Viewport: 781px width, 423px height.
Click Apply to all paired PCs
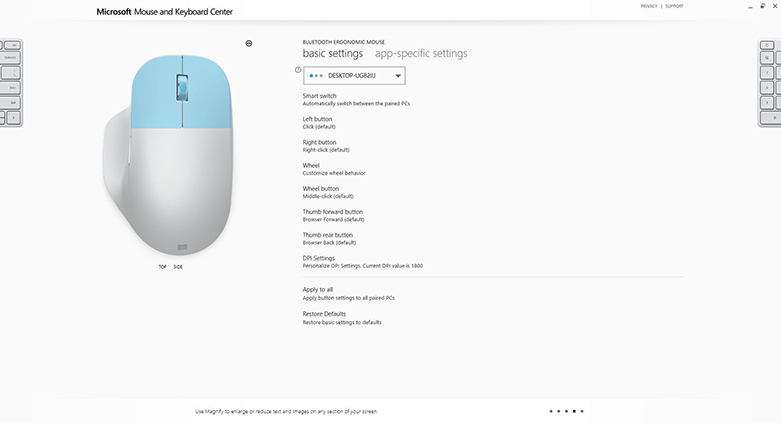[x=349, y=293]
